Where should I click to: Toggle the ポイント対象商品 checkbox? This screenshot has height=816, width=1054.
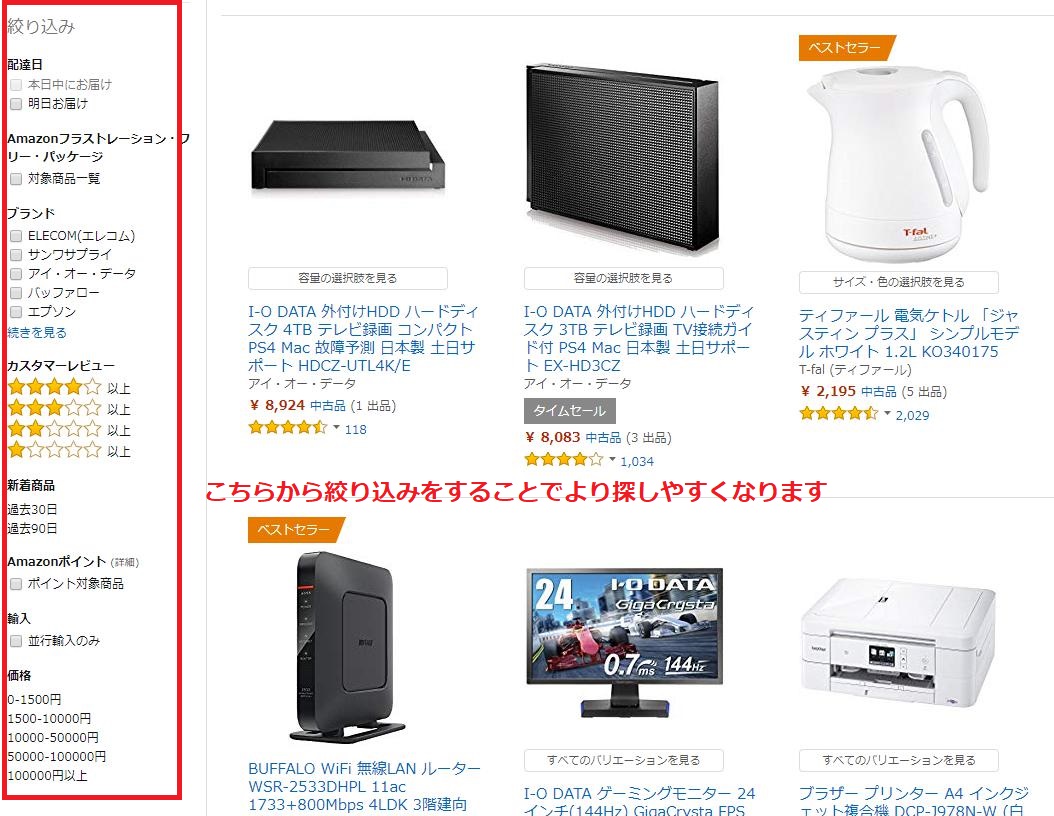click(x=16, y=583)
